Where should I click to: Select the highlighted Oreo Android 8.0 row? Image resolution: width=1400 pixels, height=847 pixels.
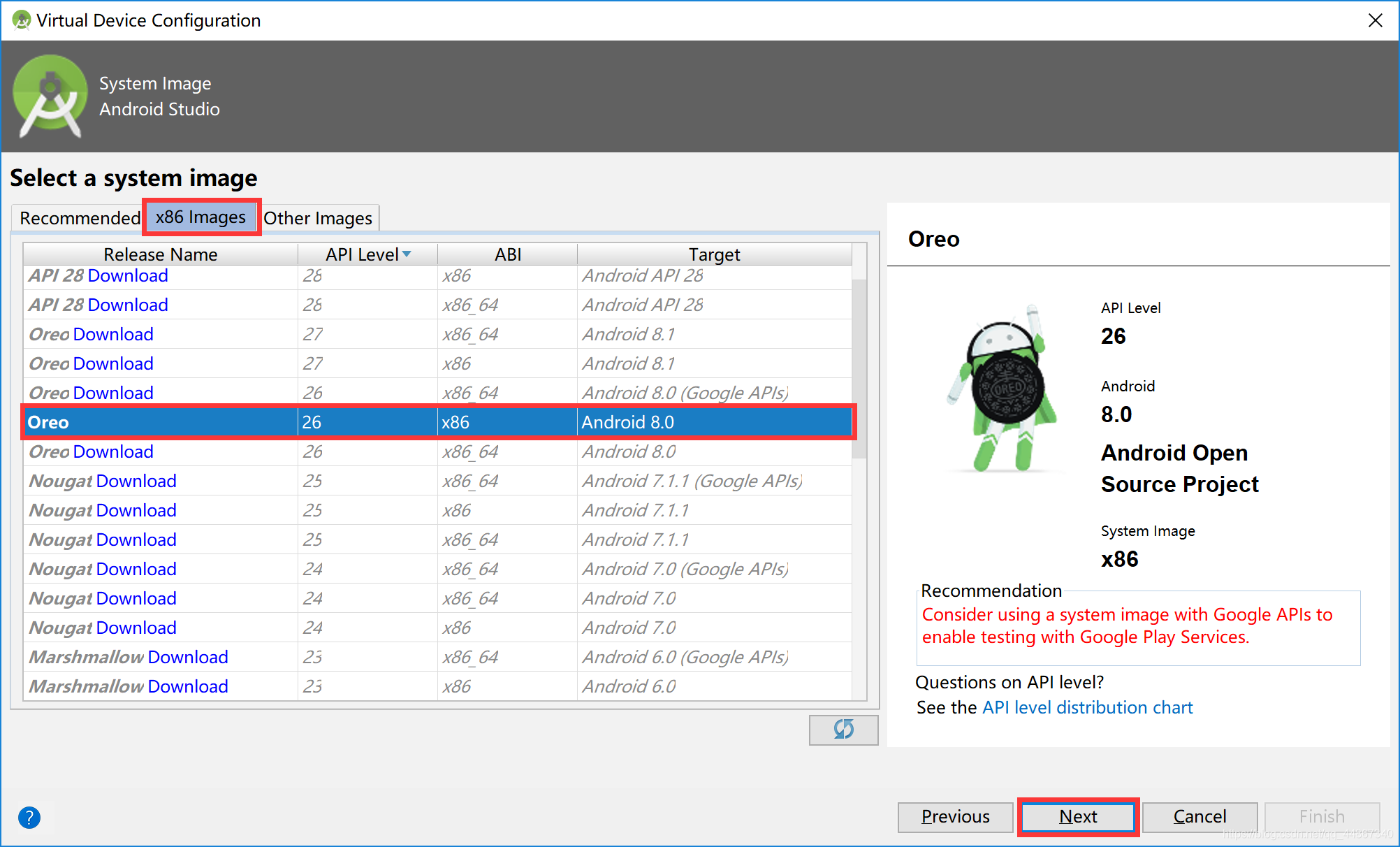tap(437, 422)
